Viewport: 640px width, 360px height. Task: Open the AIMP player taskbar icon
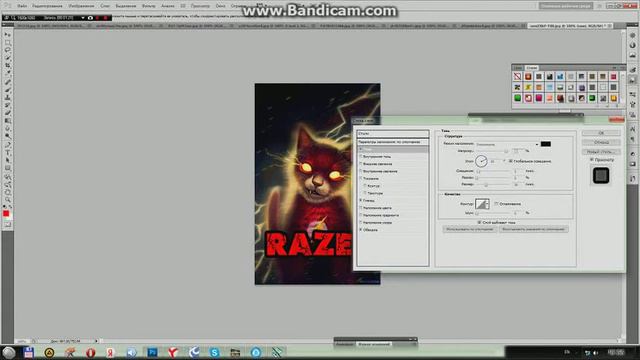(49, 352)
